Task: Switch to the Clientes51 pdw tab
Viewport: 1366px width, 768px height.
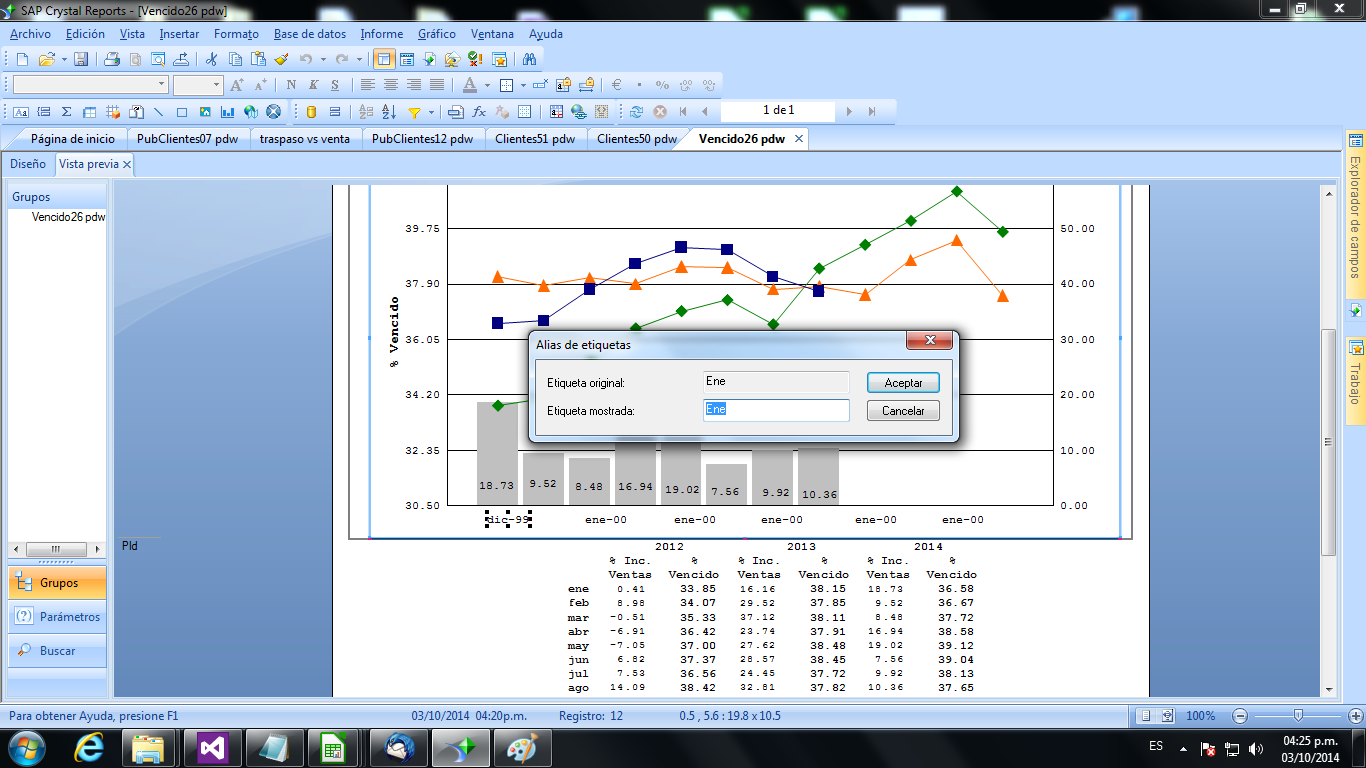Action: [535, 139]
